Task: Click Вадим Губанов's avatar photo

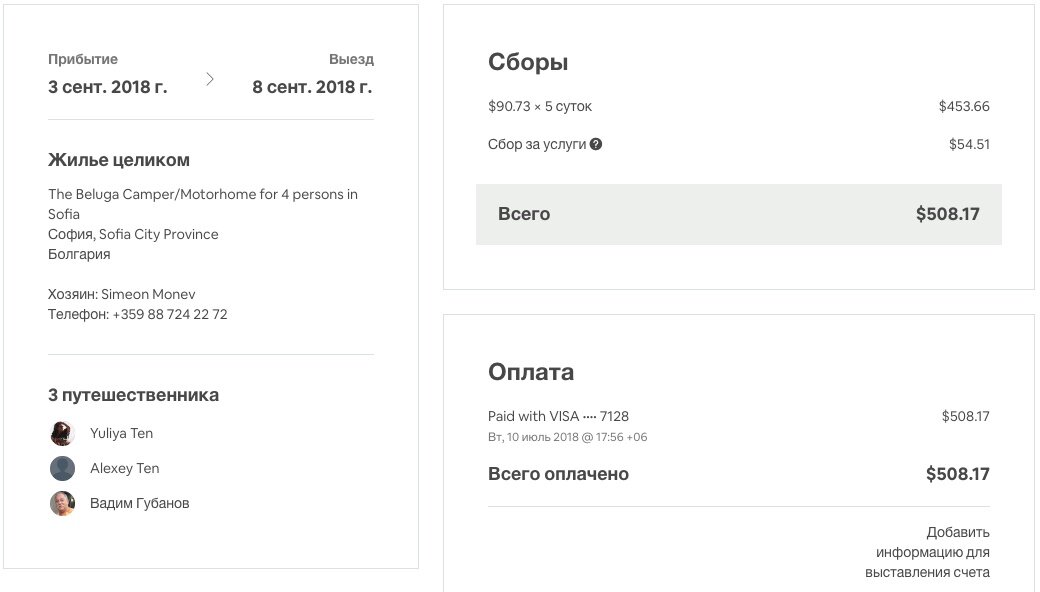Action: [x=62, y=503]
